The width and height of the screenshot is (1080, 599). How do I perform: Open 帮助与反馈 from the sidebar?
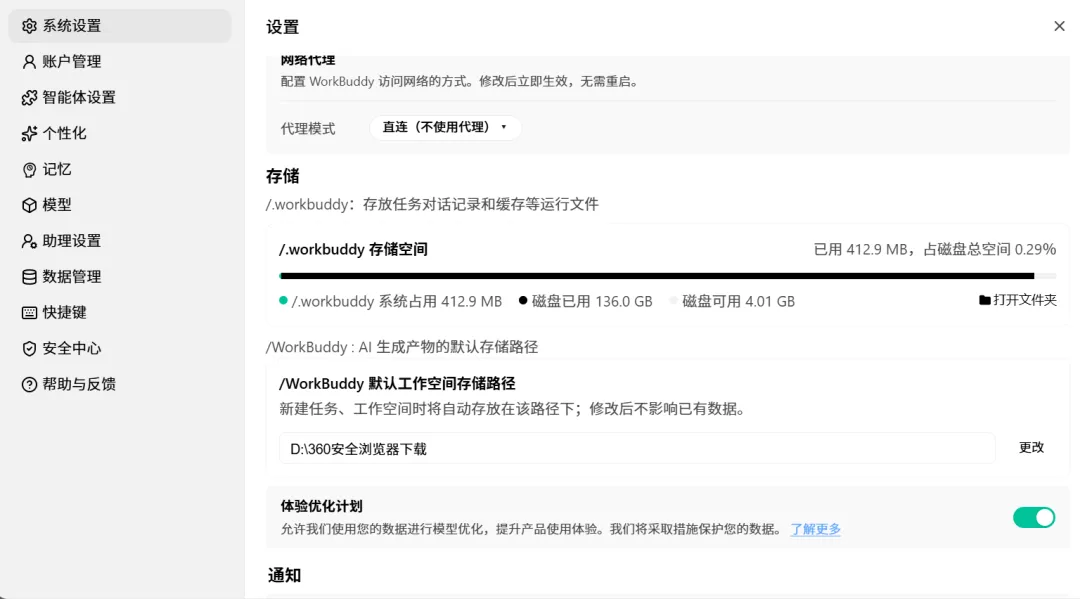tap(120, 384)
